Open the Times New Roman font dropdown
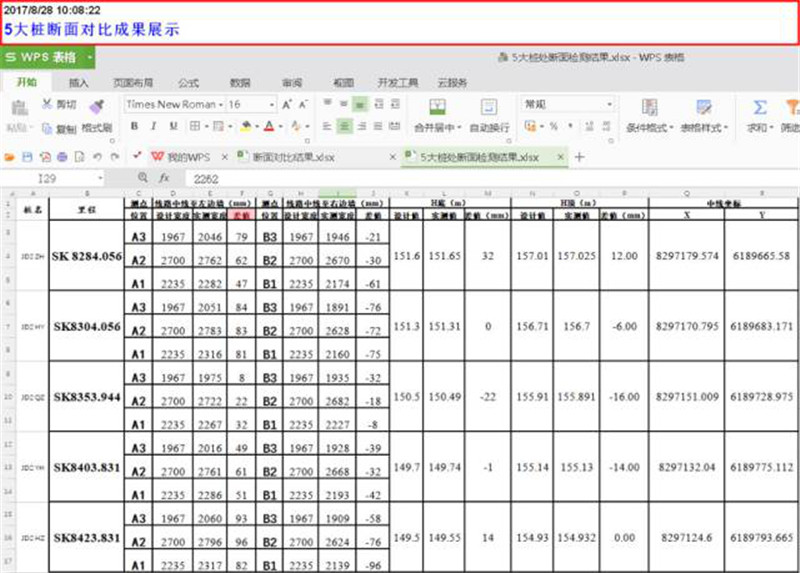Viewport: 800px width, 573px height. click(x=221, y=104)
